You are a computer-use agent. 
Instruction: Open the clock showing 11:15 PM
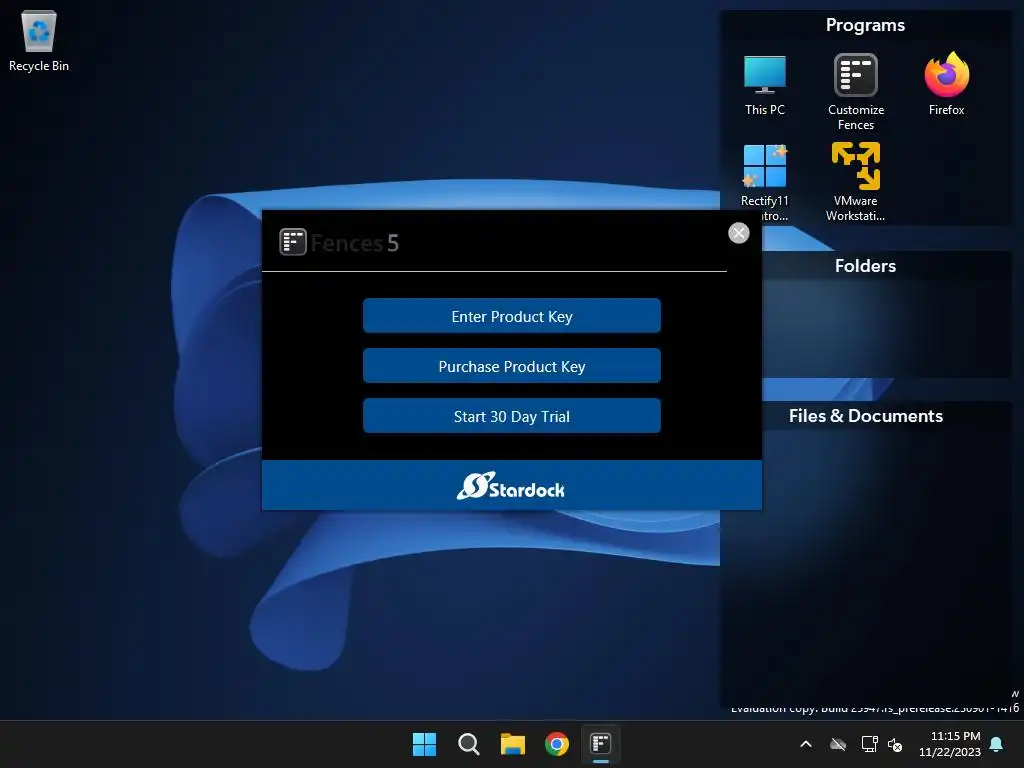click(x=950, y=744)
